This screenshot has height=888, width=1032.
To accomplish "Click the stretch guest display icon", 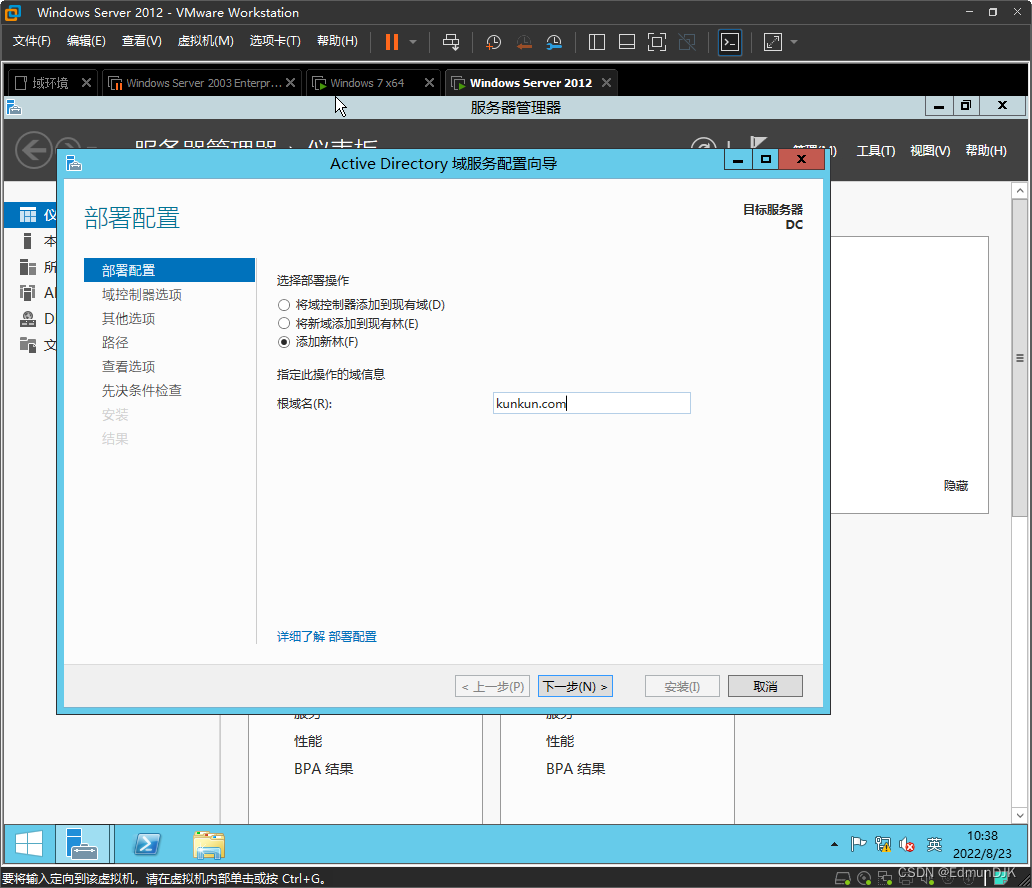I will (773, 42).
